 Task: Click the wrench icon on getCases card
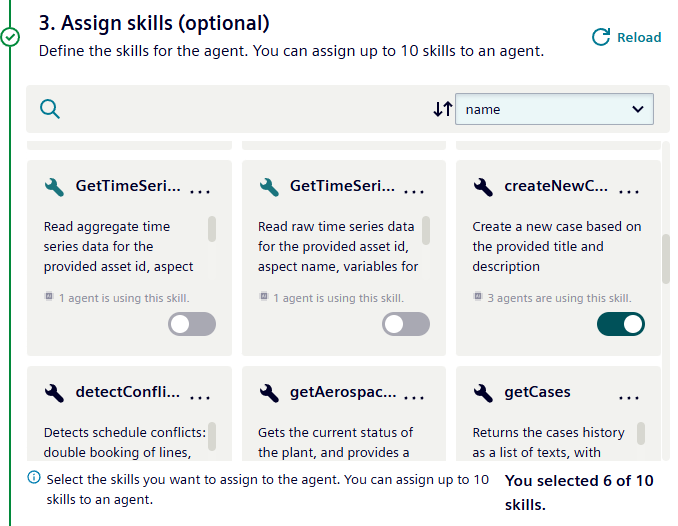pyautogui.click(x=483, y=392)
